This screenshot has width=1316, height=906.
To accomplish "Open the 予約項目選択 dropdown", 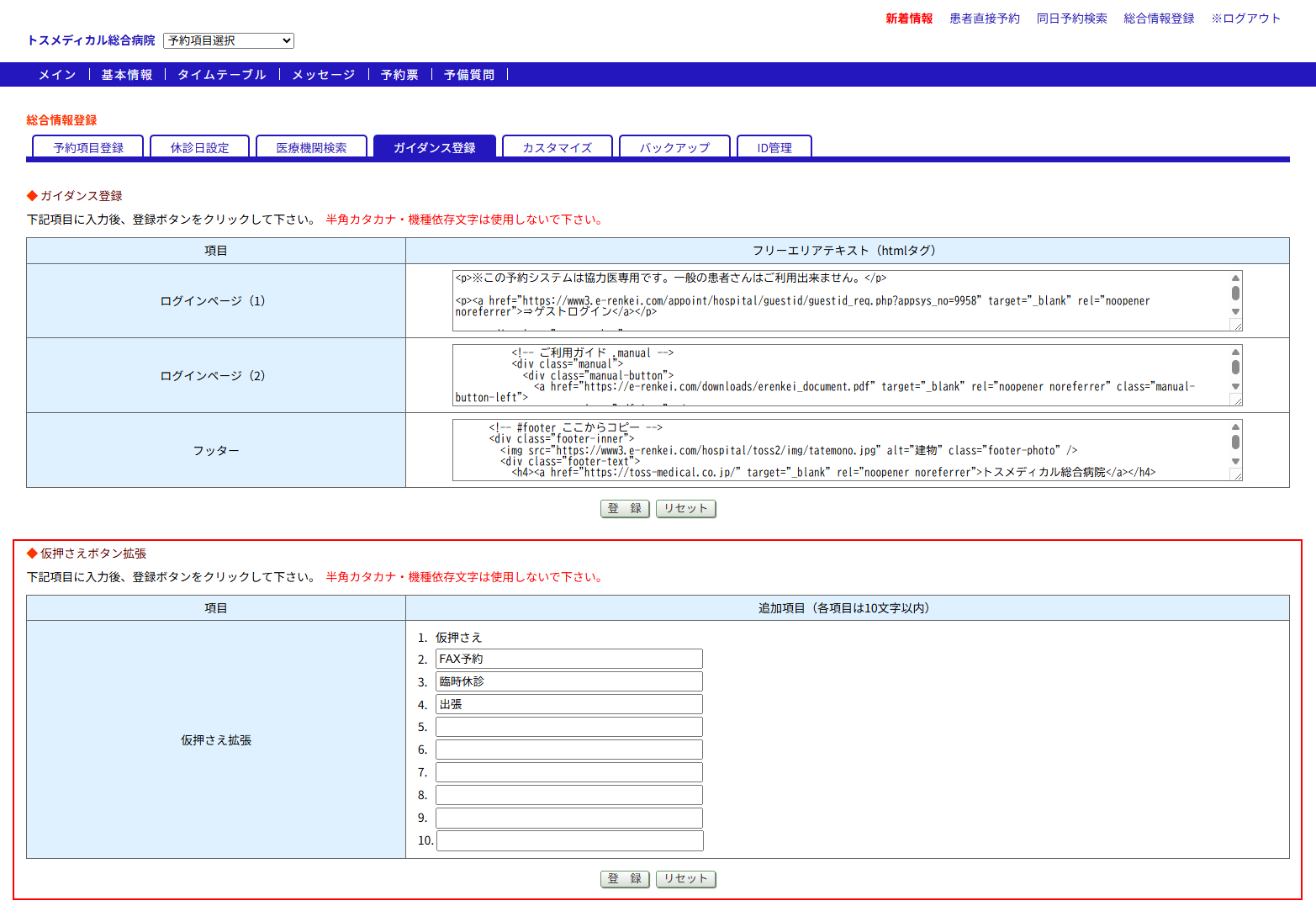I will [x=229, y=40].
